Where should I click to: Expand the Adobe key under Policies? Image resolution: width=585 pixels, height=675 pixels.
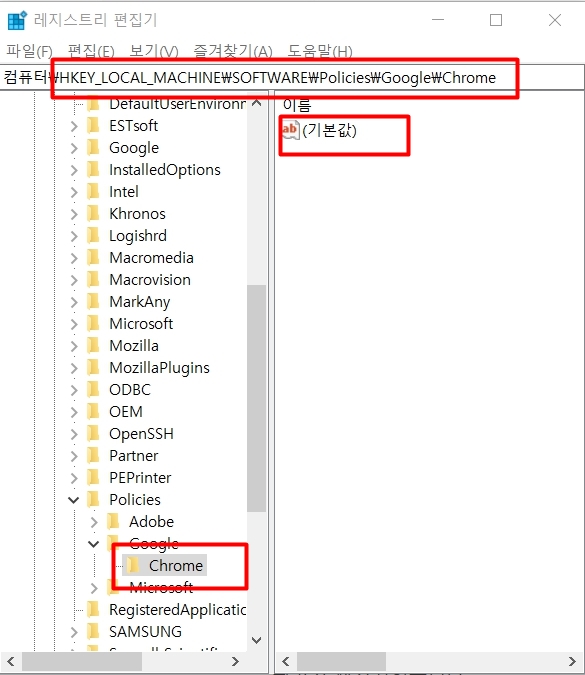94,522
